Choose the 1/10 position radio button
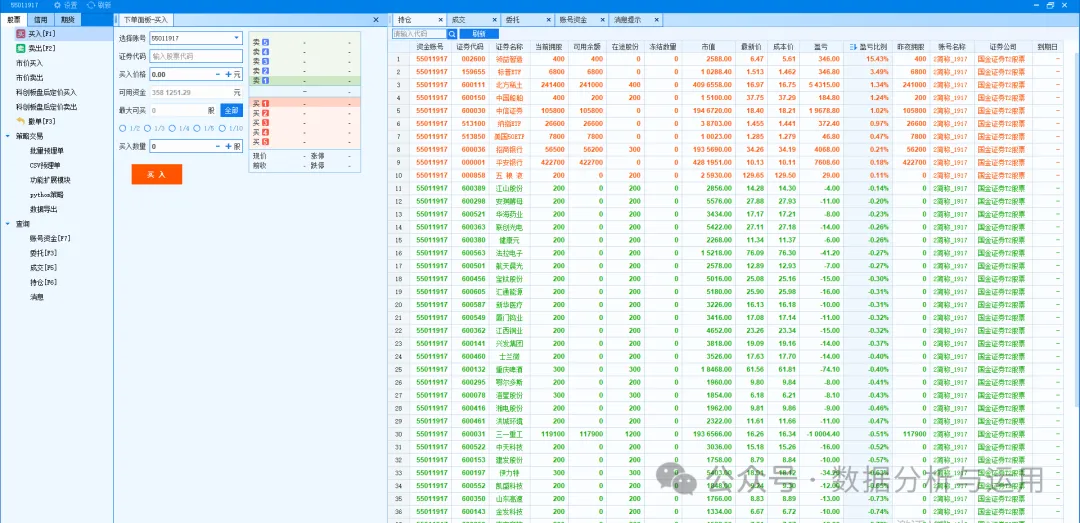The image size is (1080, 523). [x=222, y=128]
